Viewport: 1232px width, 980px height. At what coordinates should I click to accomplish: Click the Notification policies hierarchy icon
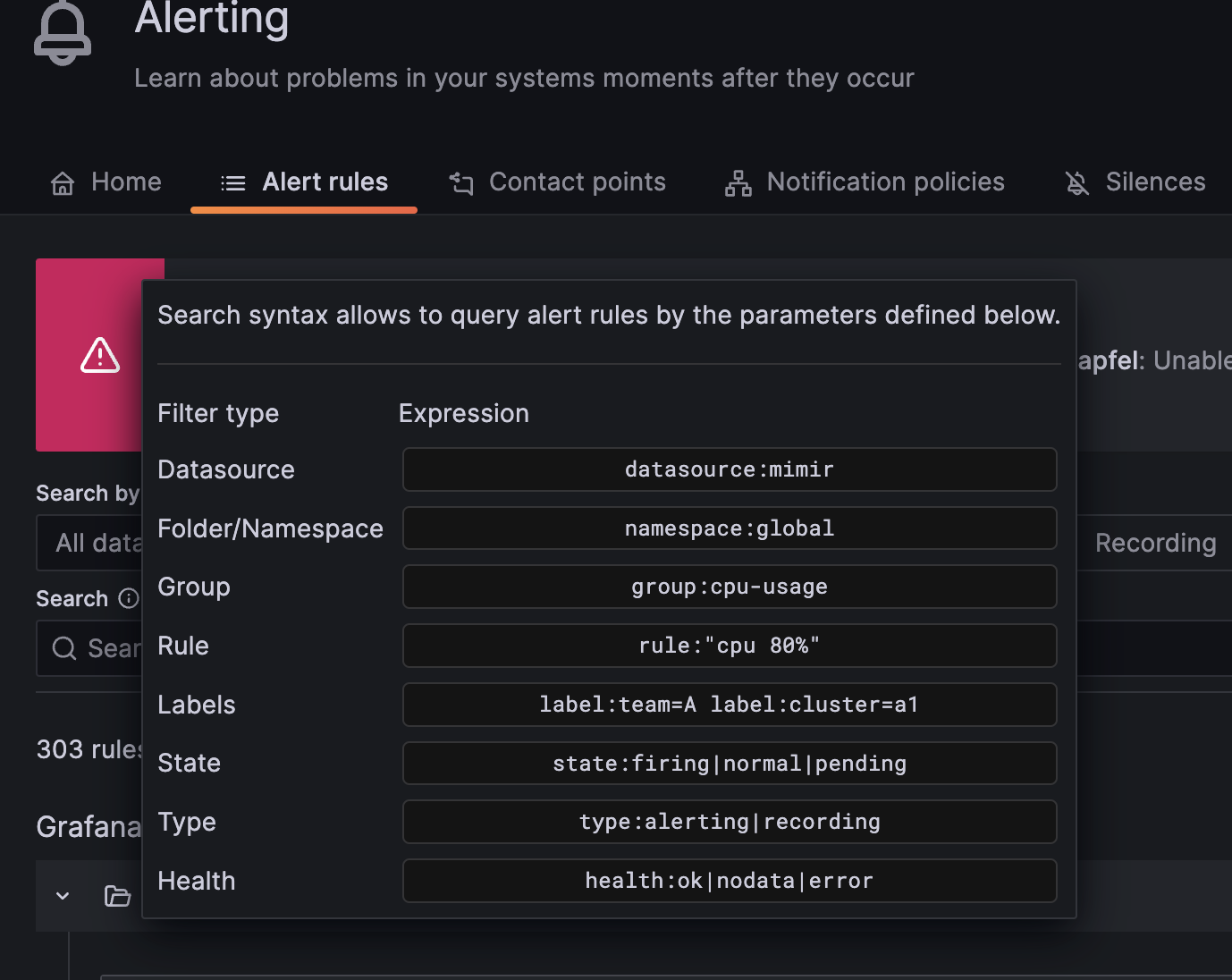click(x=737, y=182)
